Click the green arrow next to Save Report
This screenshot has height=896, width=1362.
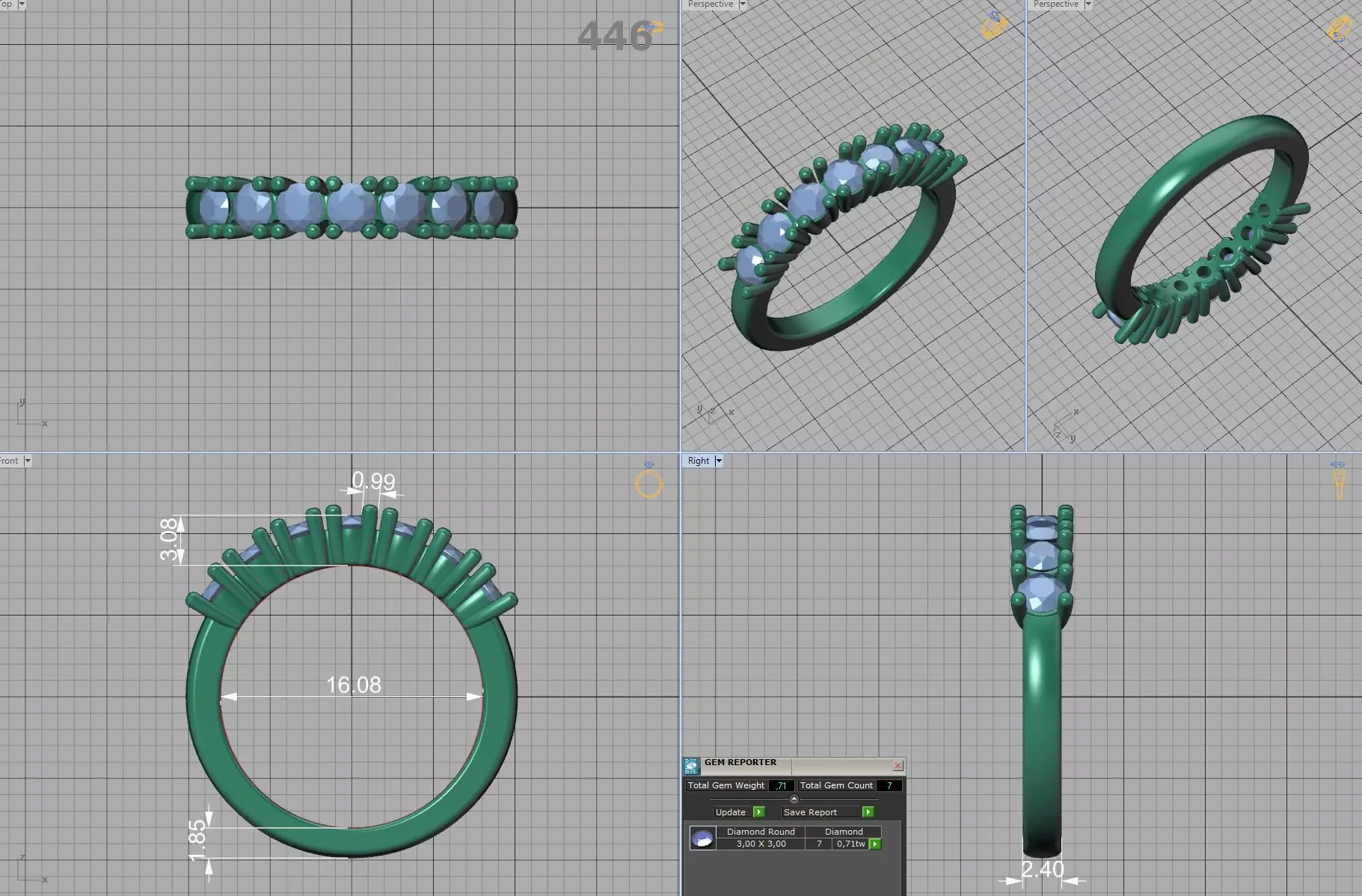pos(868,812)
